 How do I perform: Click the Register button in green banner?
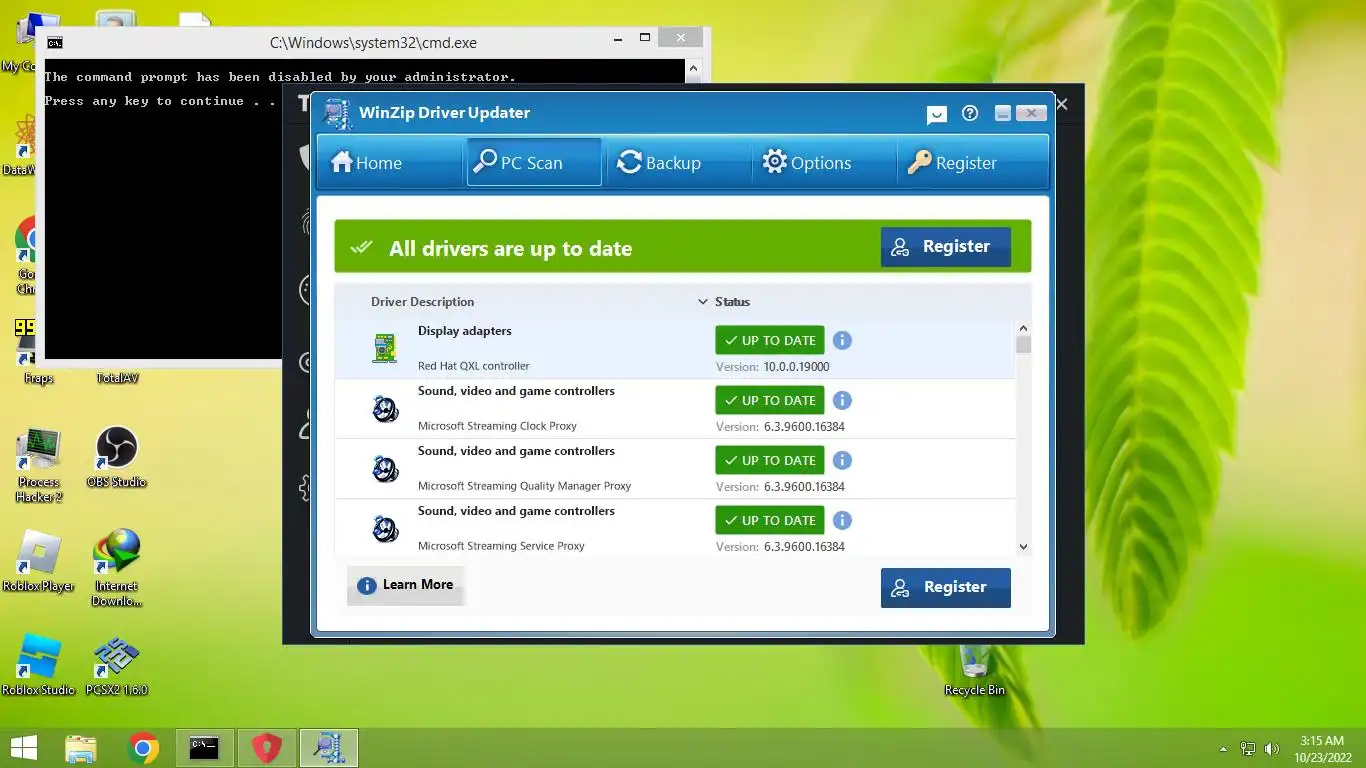tap(945, 247)
